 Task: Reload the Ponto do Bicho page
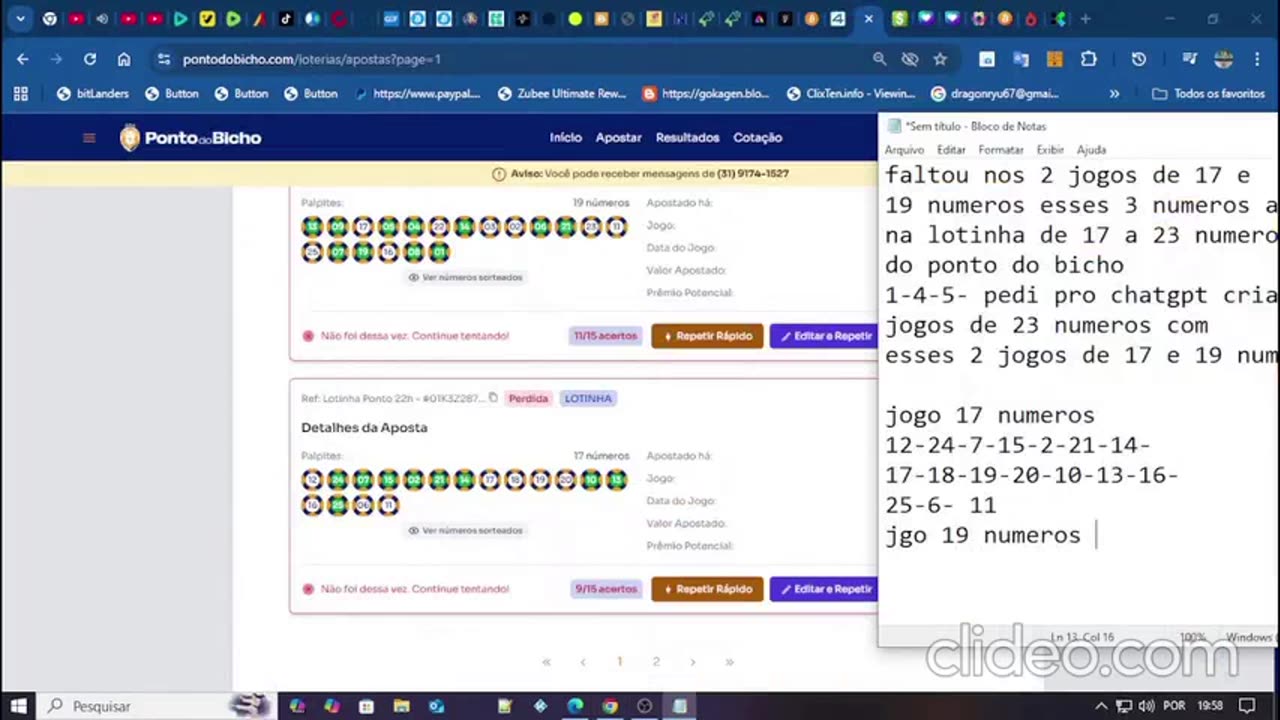pyautogui.click(x=90, y=59)
